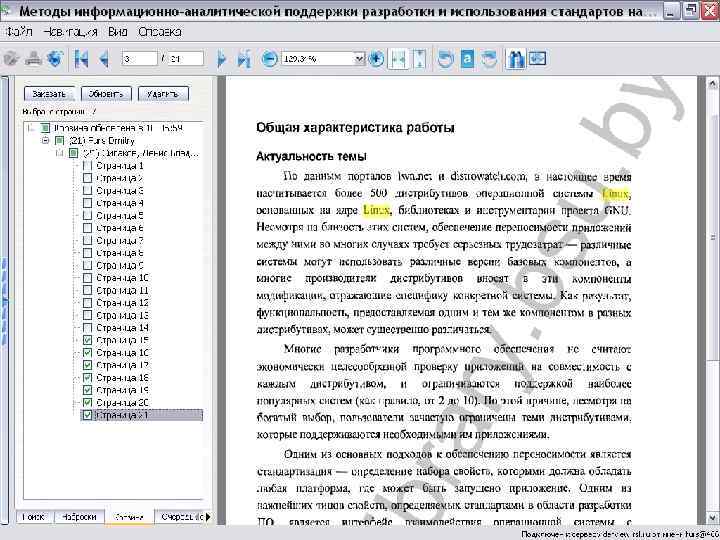Collapse the document node under Furs Dmitry
Viewport: 720px width, 540px height.
(60, 153)
